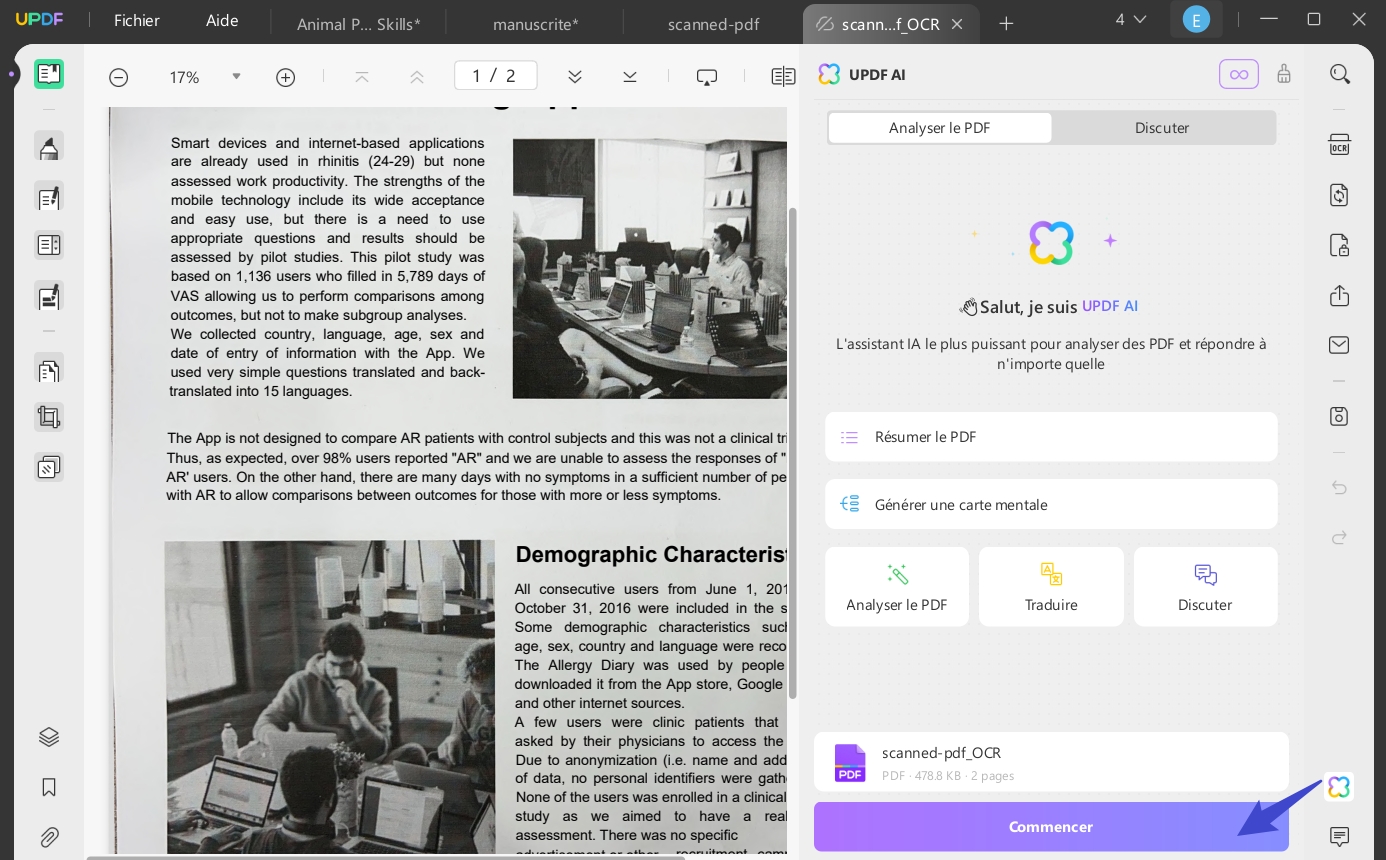The image size is (1386, 860).
Task: Open the Fichier menu
Action: tap(136, 20)
